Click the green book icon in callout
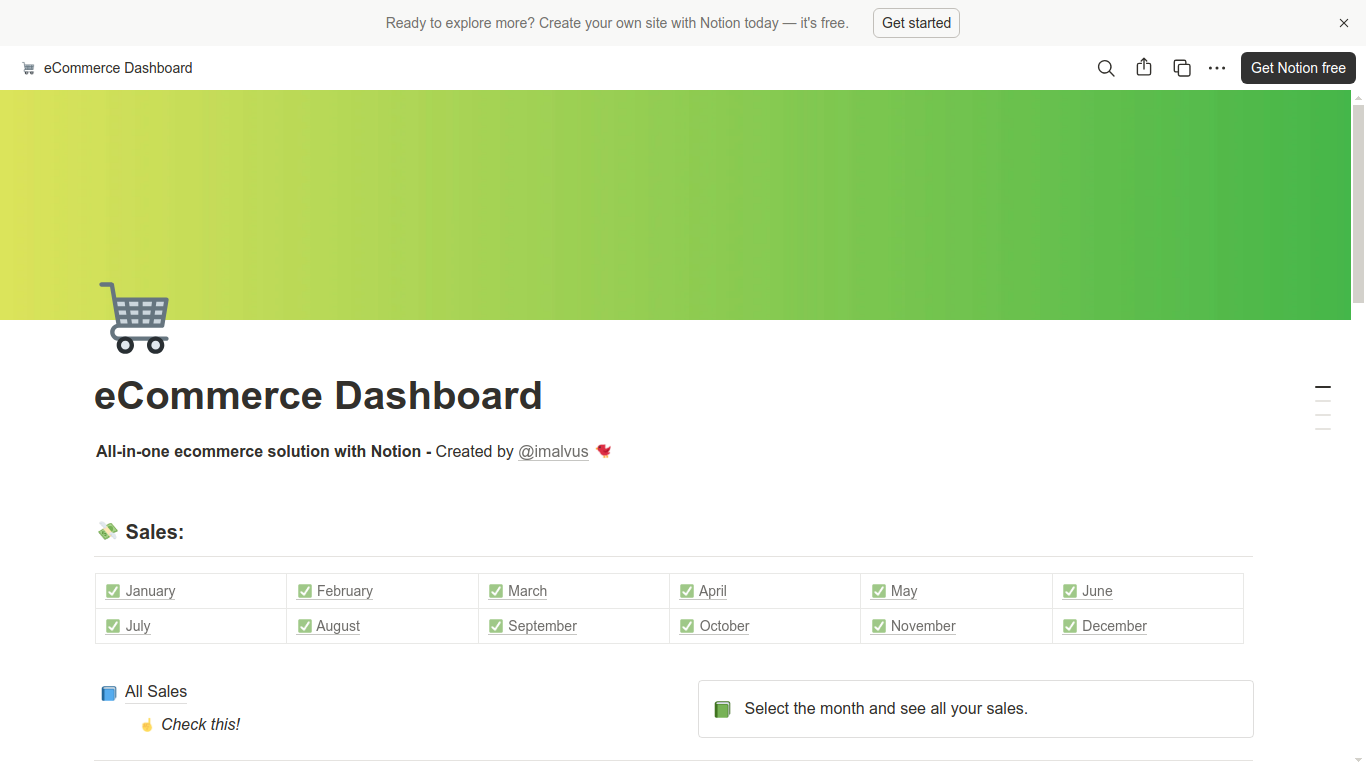The image size is (1366, 768). [x=722, y=709]
